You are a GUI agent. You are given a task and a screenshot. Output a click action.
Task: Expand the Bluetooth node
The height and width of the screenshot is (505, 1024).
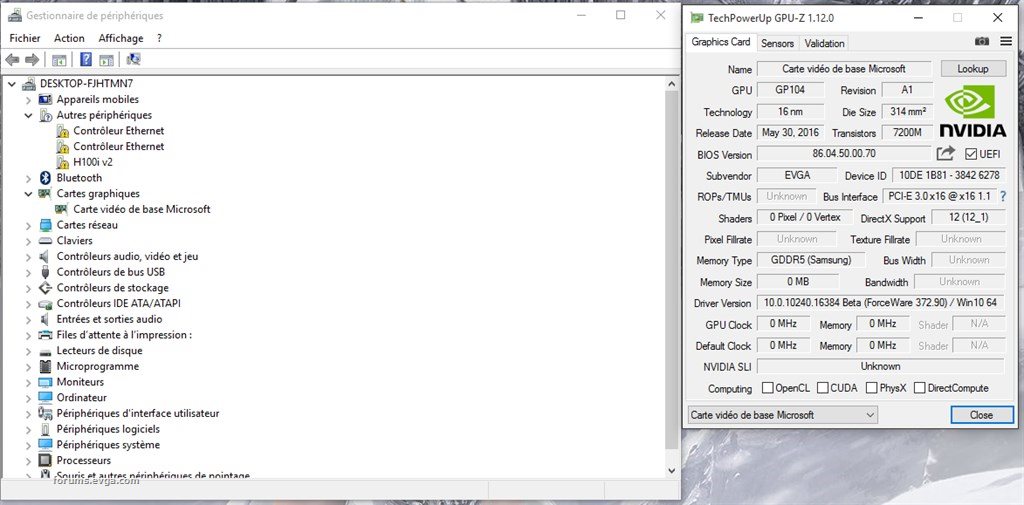point(28,178)
